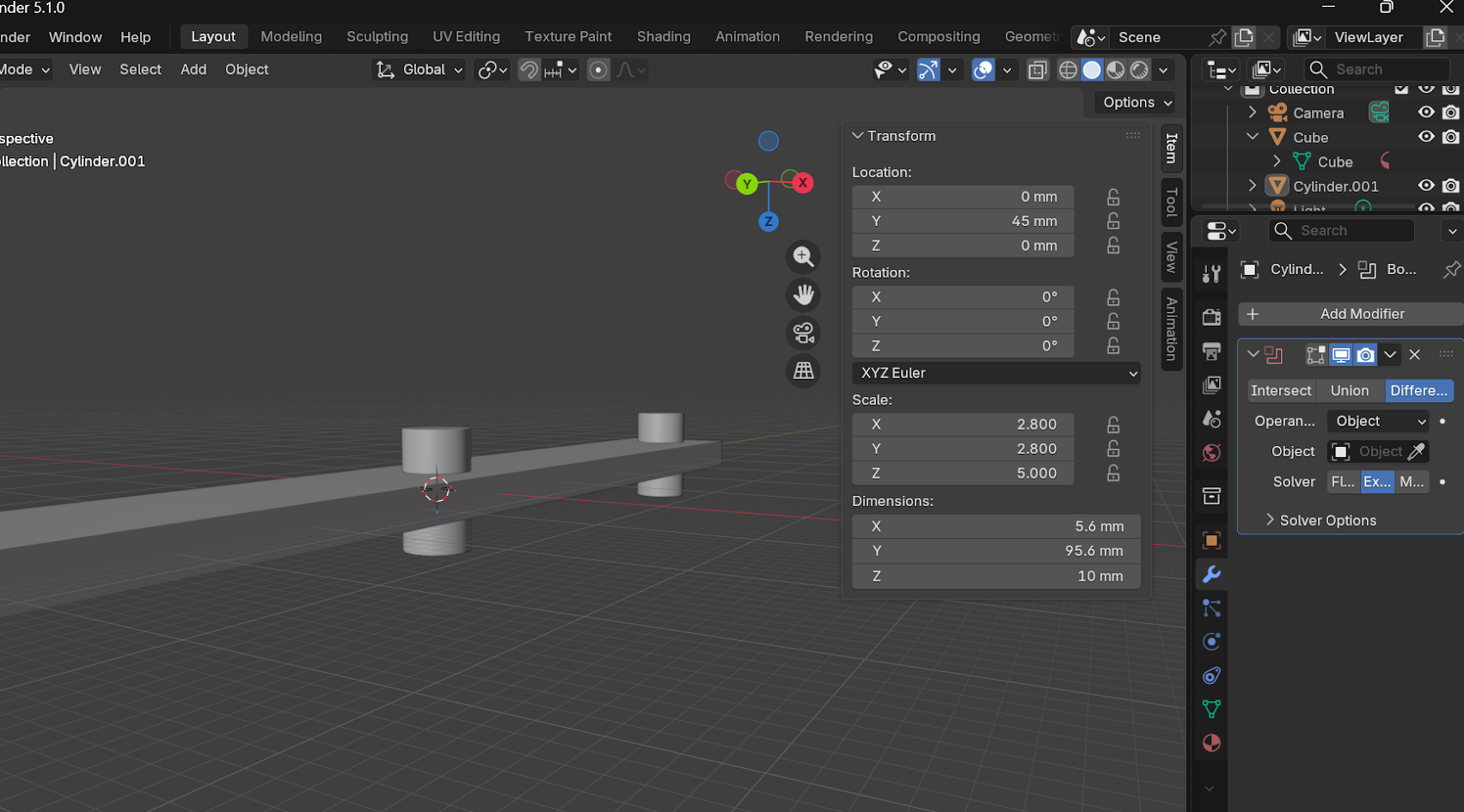This screenshot has height=812, width=1464.
Task: Toggle Camera visibility eye in outliner
Action: [1426, 113]
